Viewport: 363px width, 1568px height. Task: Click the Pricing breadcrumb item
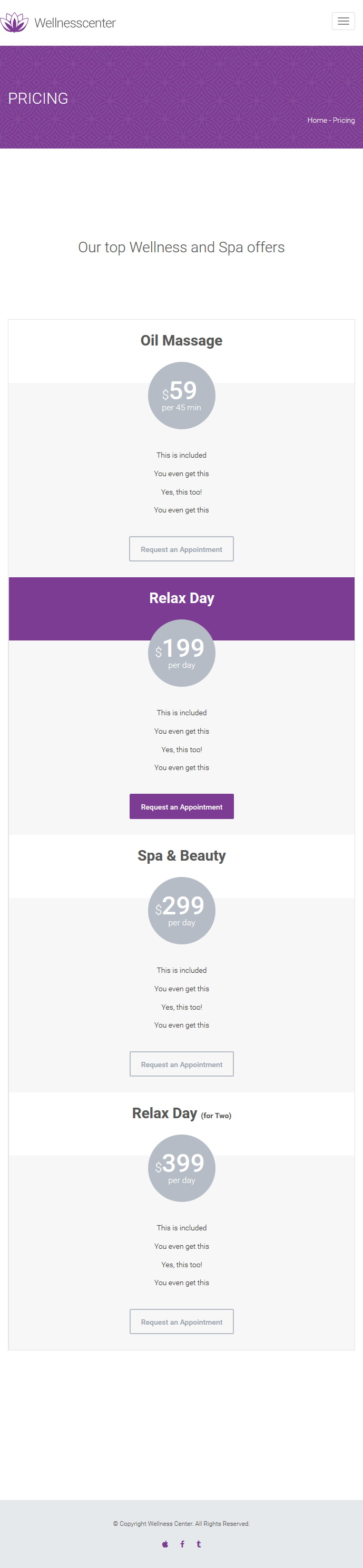[344, 120]
